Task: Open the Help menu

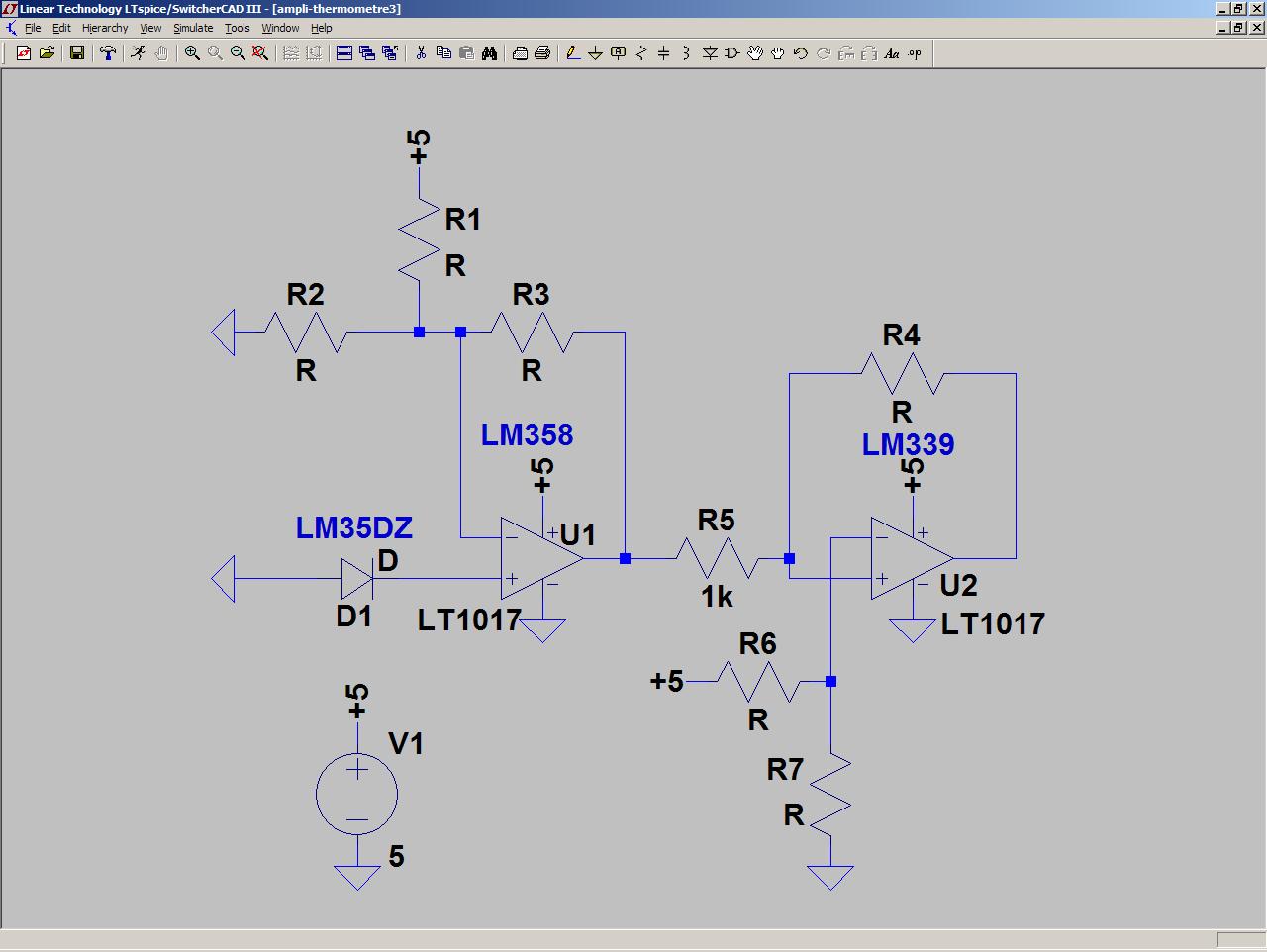Action: (x=322, y=28)
